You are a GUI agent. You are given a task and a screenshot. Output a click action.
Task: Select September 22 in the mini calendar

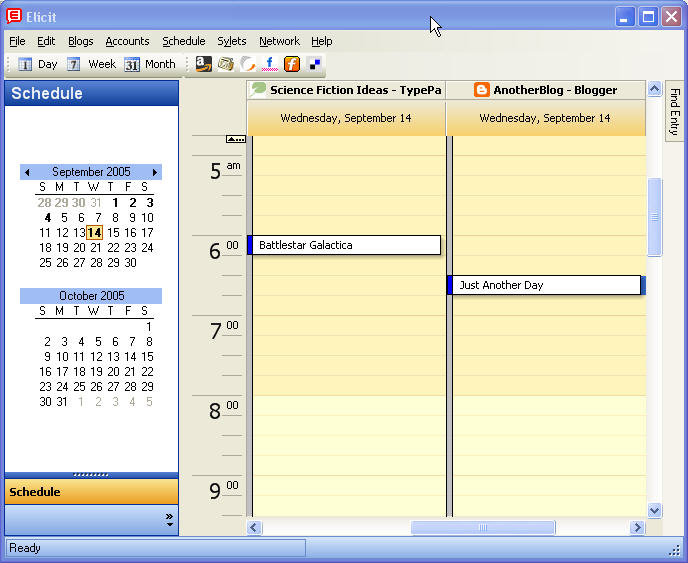113,248
